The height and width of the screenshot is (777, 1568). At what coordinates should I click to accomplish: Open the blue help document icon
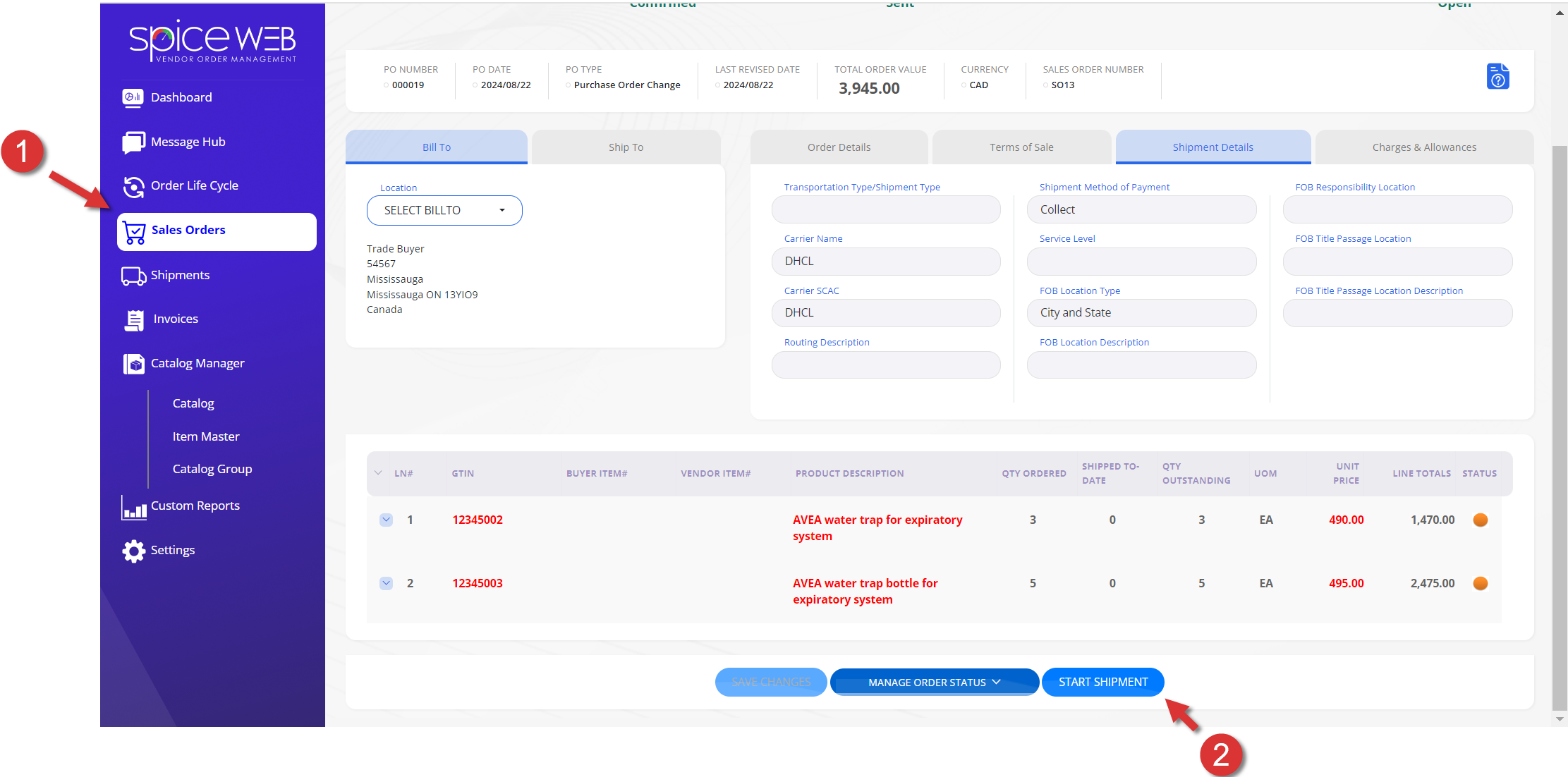1497,76
